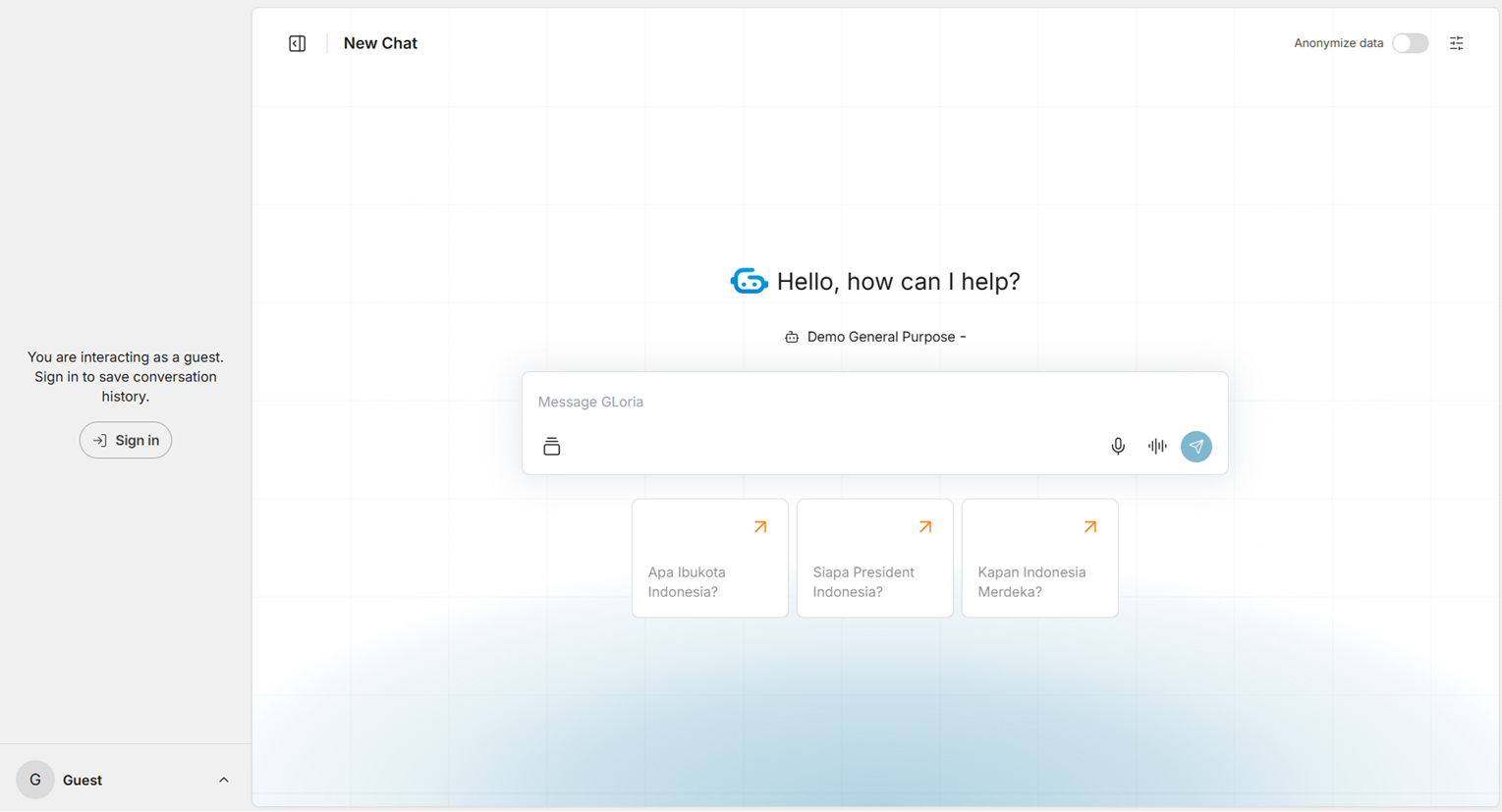
Task: Collapse the sidebar using the panel icon
Action: [x=297, y=43]
